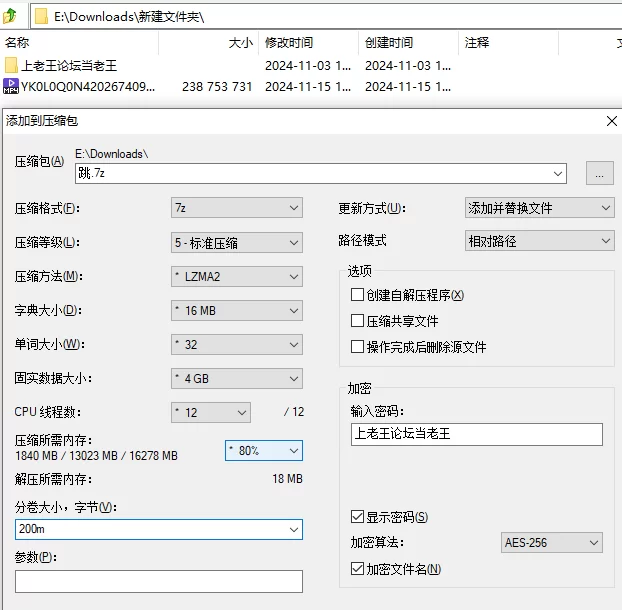Open the 固实数据大小 4 GB dropdown
The width and height of the screenshot is (622, 610).
[x=237, y=379]
